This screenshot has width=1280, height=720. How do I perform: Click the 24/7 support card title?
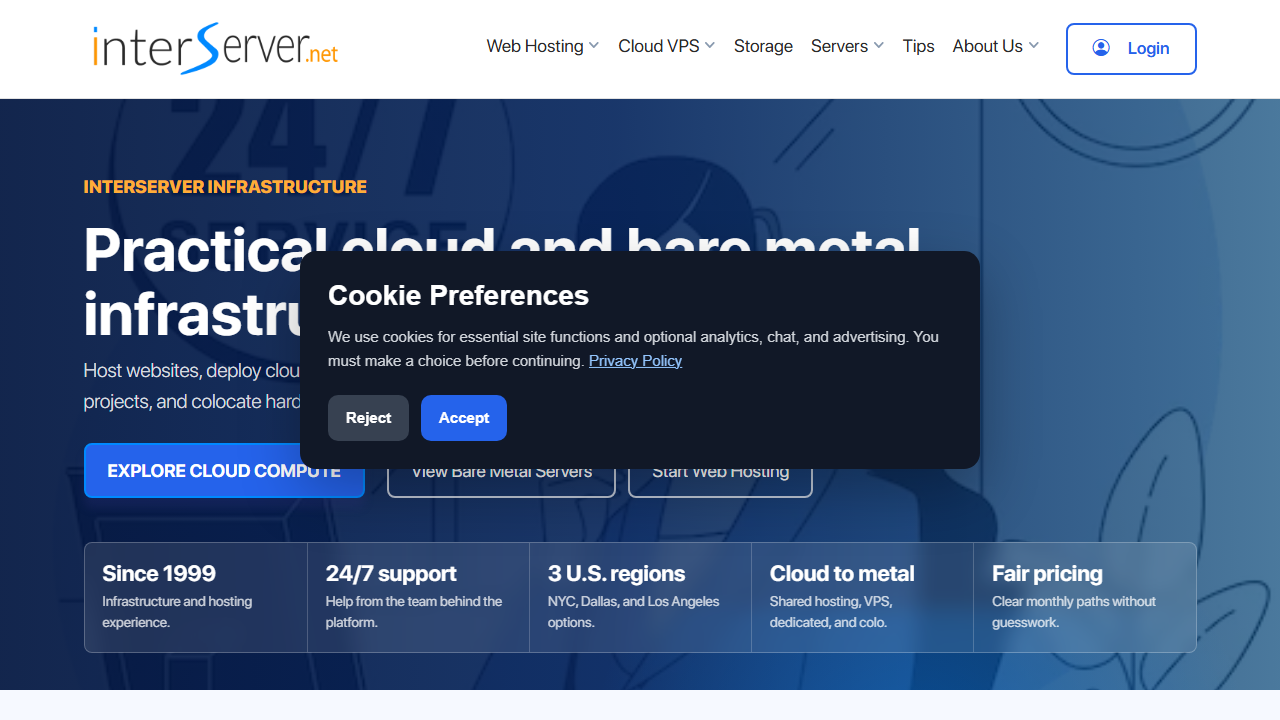pyautogui.click(x=391, y=573)
